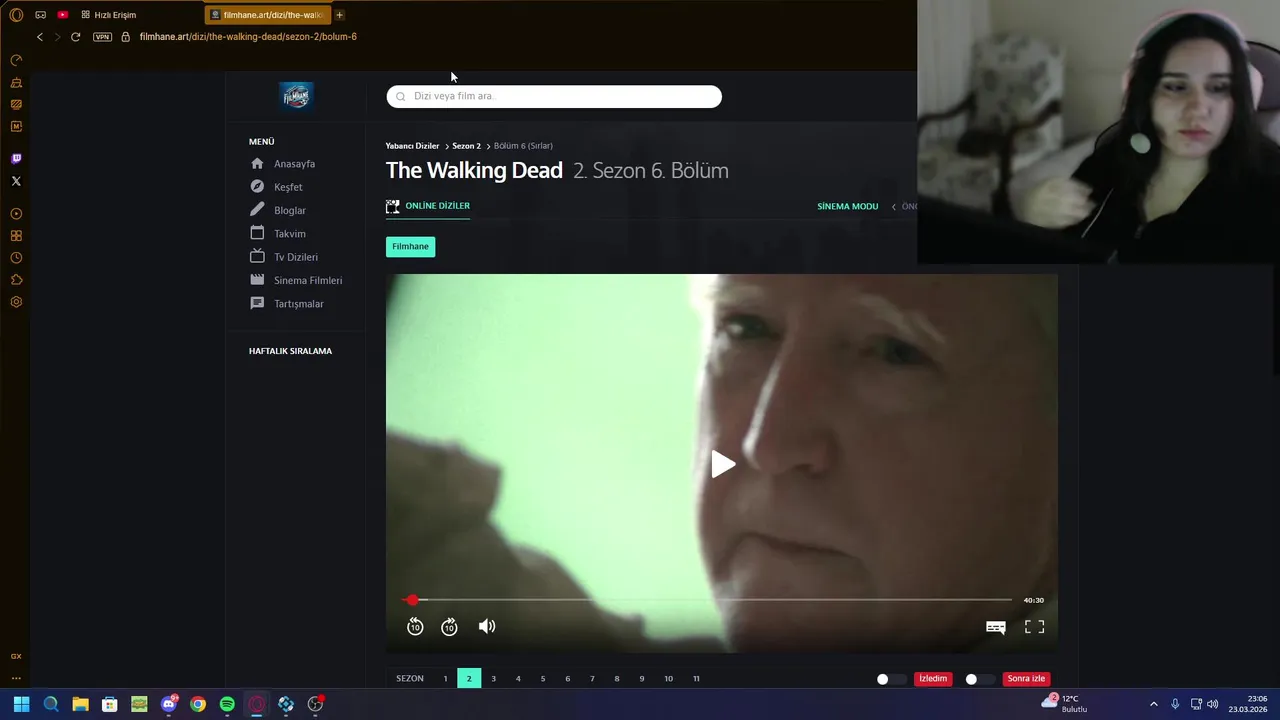This screenshot has width=1280, height=720.
Task: Select season 5 in season list
Action: click(x=543, y=679)
